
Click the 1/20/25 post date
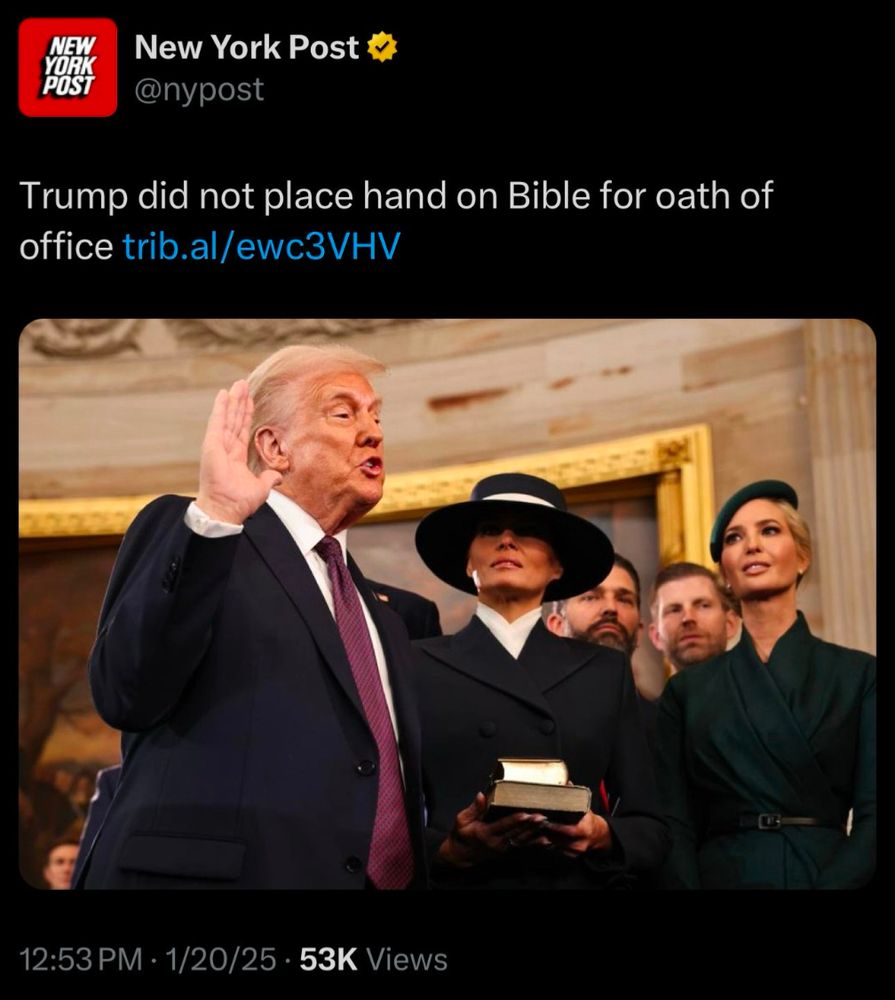pyautogui.click(x=221, y=959)
